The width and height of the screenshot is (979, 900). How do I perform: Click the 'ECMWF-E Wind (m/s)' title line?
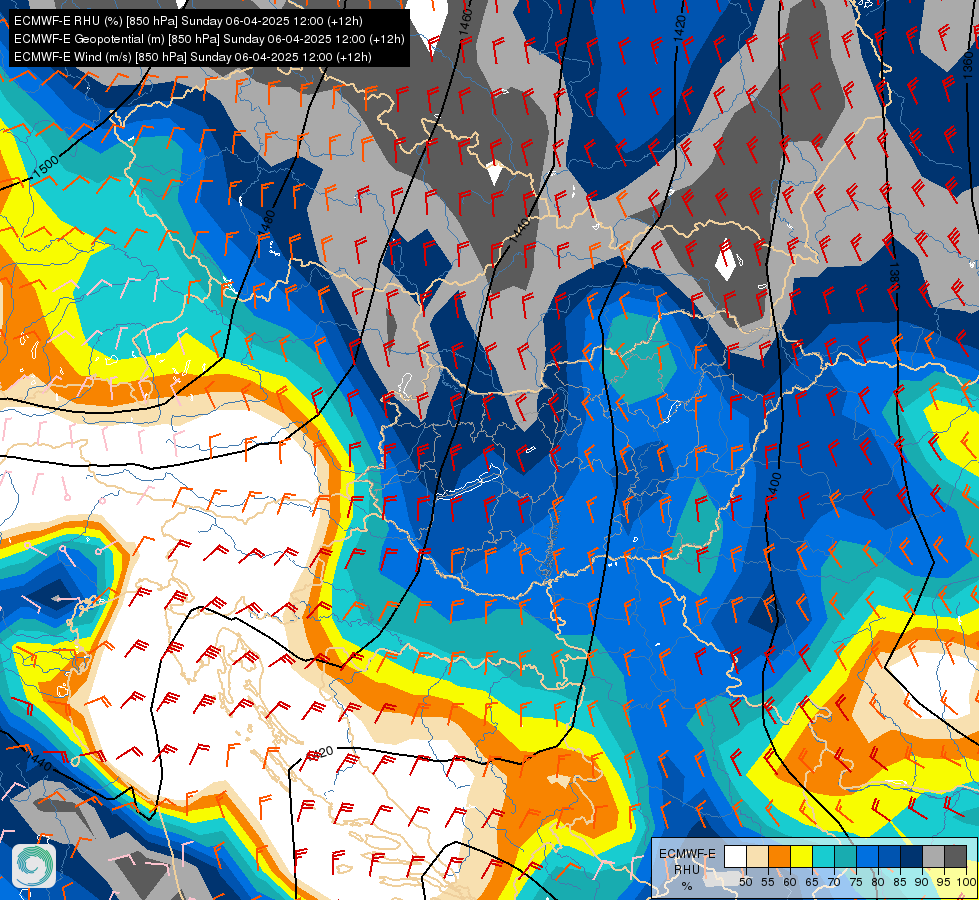tap(193, 57)
